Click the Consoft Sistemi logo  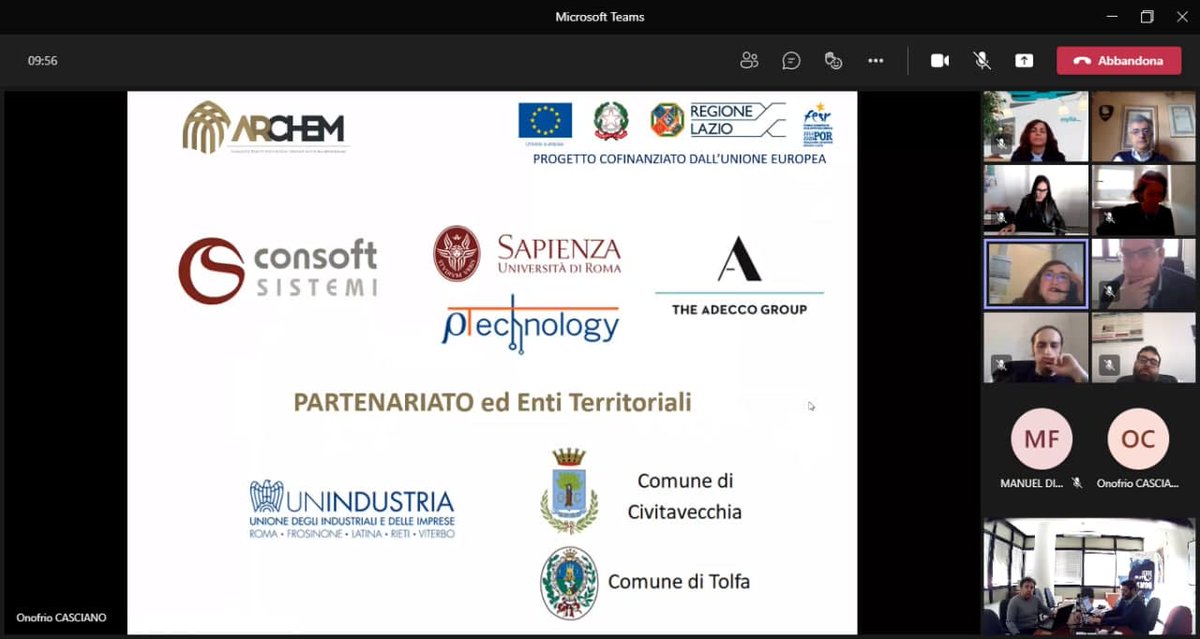pyautogui.click(x=278, y=270)
